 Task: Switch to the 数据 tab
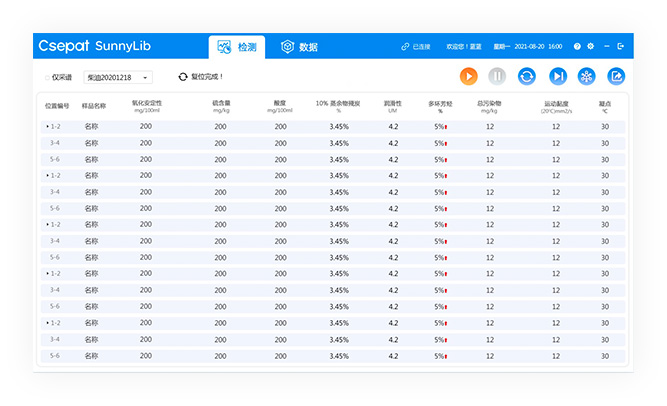click(x=299, y=47)
